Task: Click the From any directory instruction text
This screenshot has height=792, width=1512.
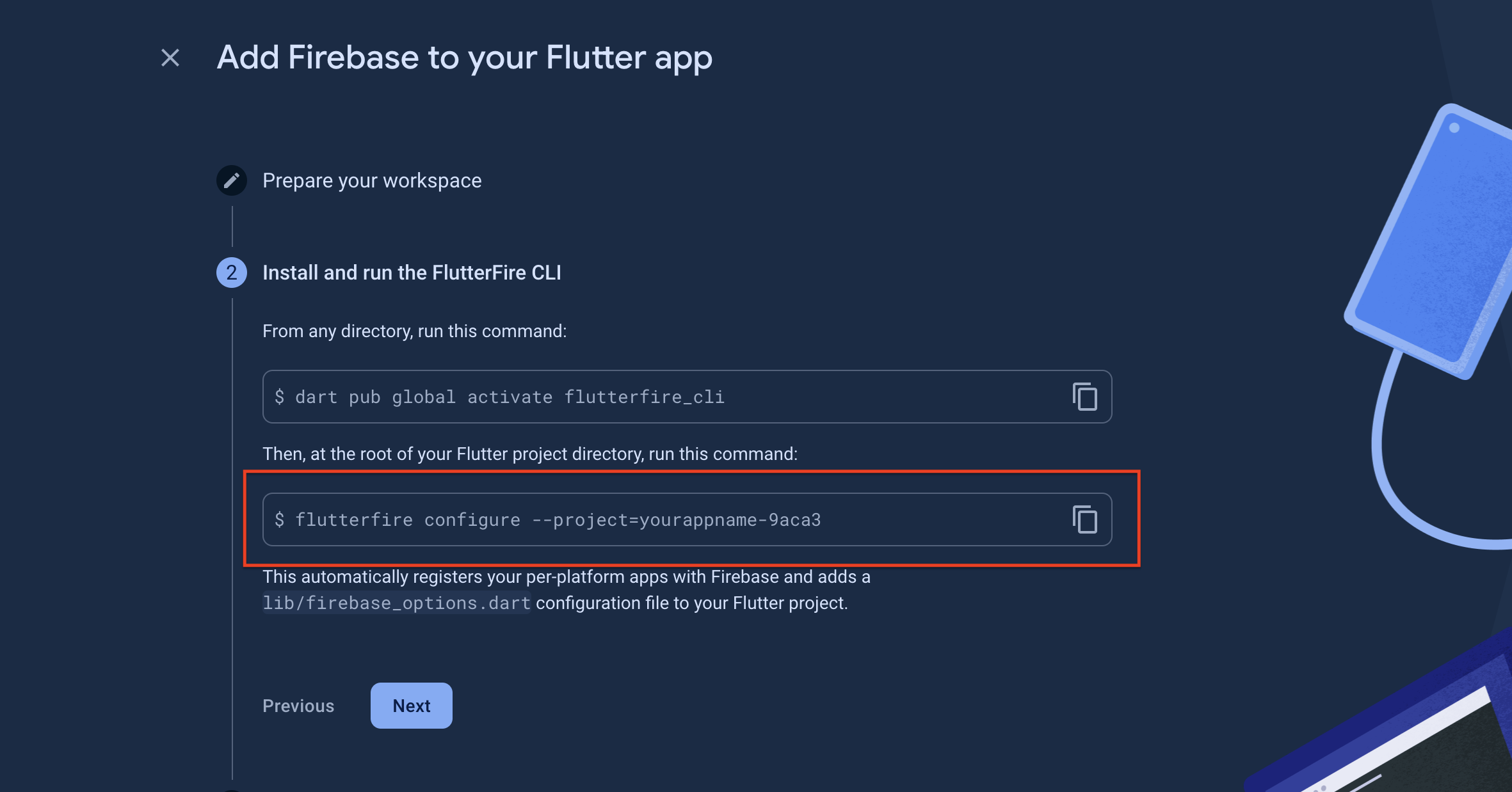Action: [414, 331]
